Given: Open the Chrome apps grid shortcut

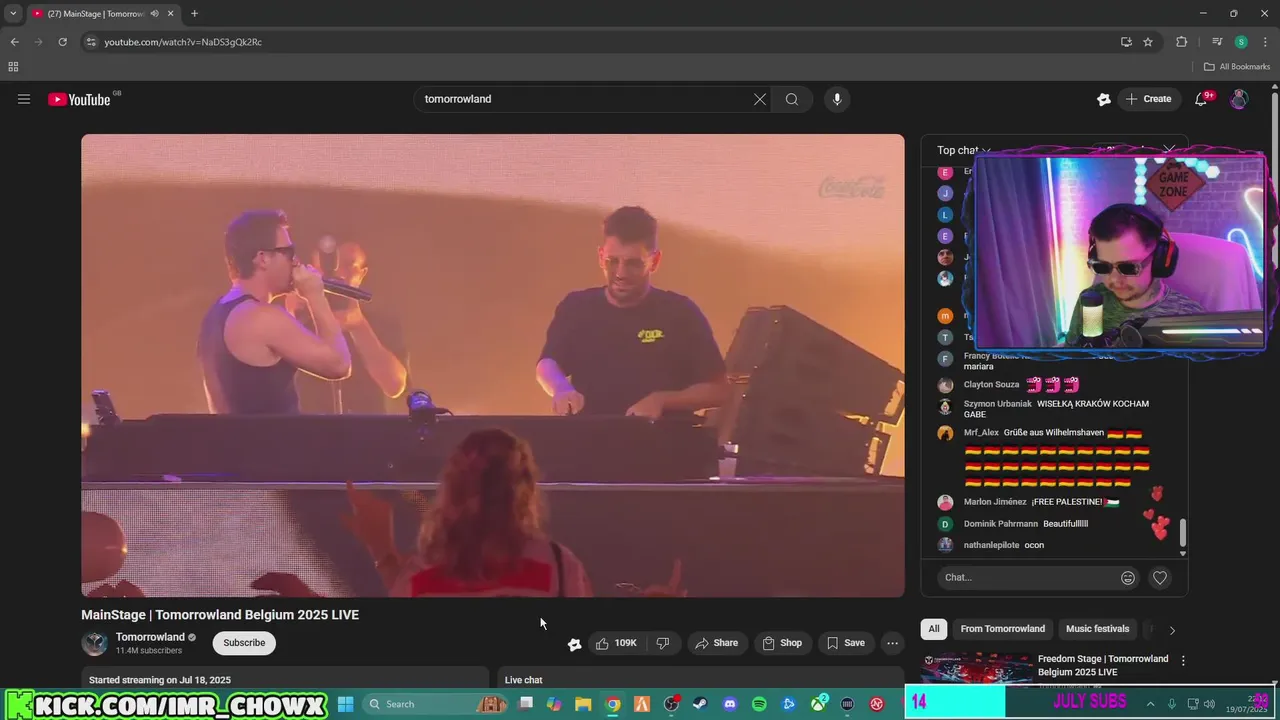Looking at the screenshot, I should [13, 67].
